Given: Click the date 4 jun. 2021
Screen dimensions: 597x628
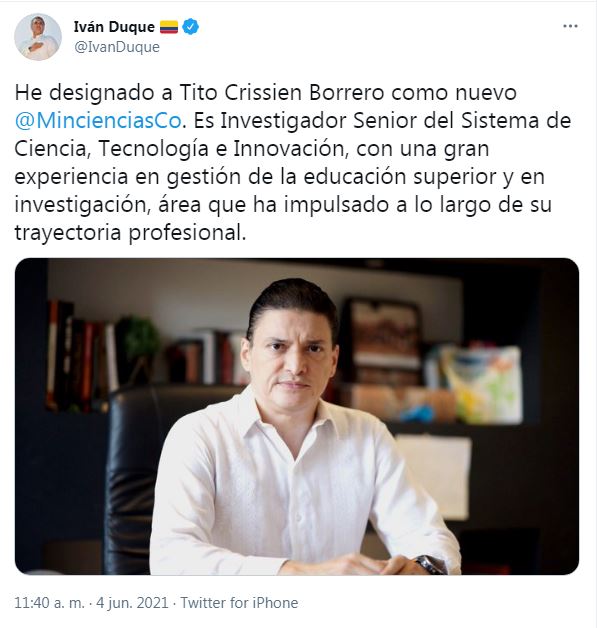Looking at the screenshot, I should 132,603.
